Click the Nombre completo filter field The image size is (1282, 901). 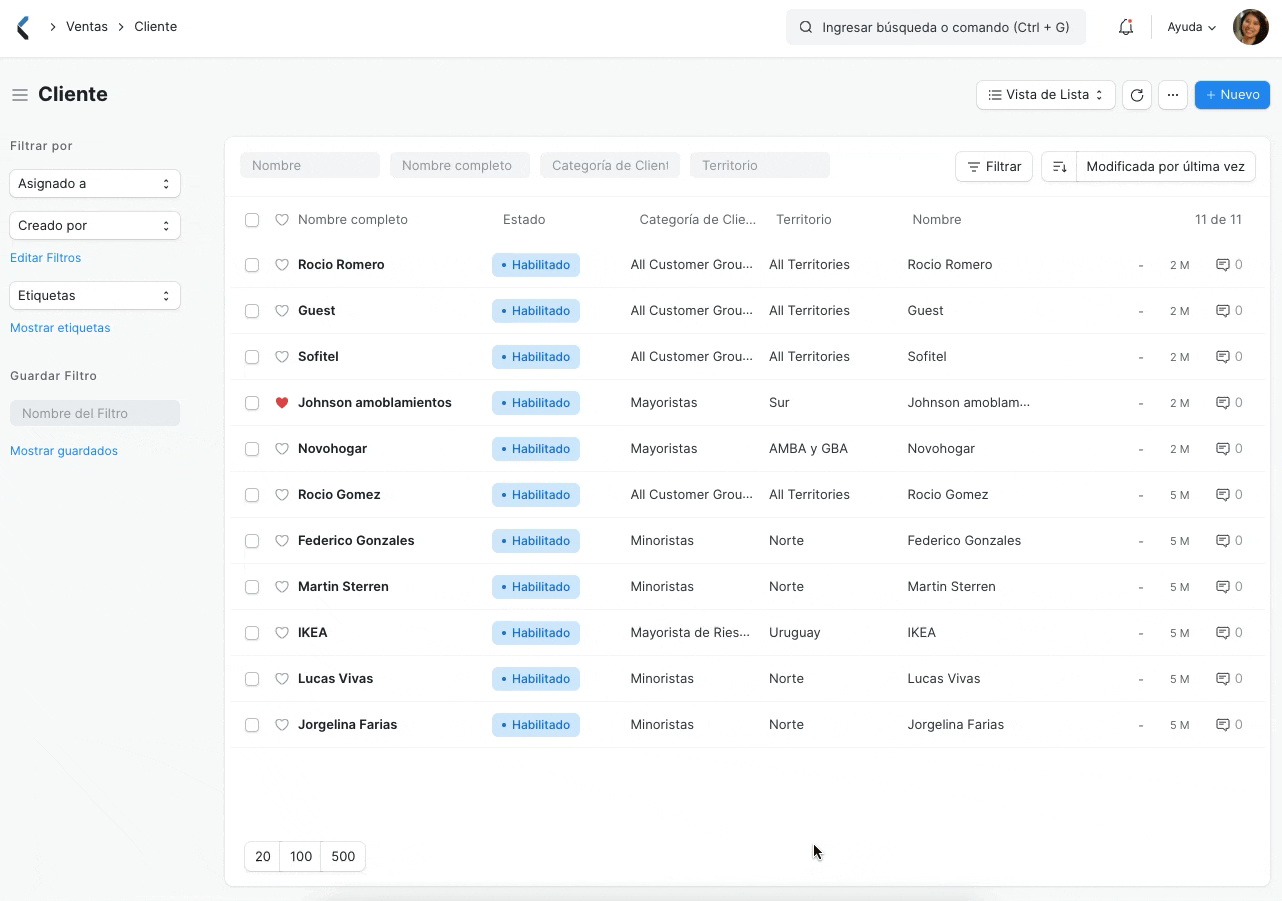coord(460,166)
